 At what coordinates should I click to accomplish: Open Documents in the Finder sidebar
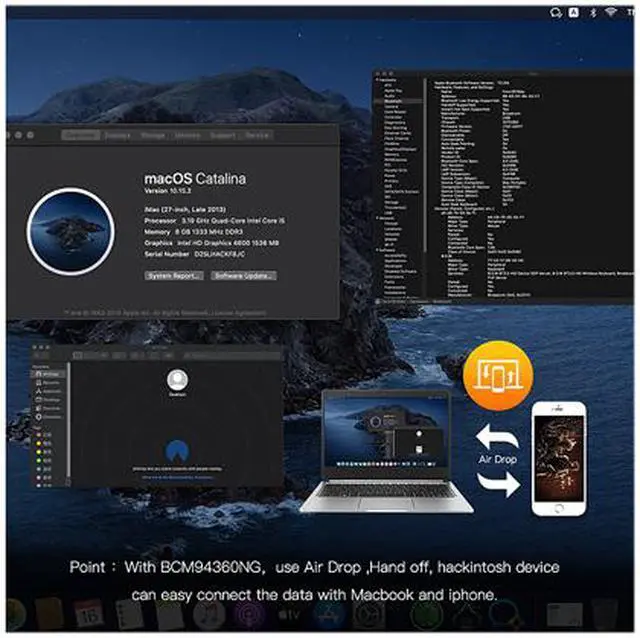click(48, 408)
